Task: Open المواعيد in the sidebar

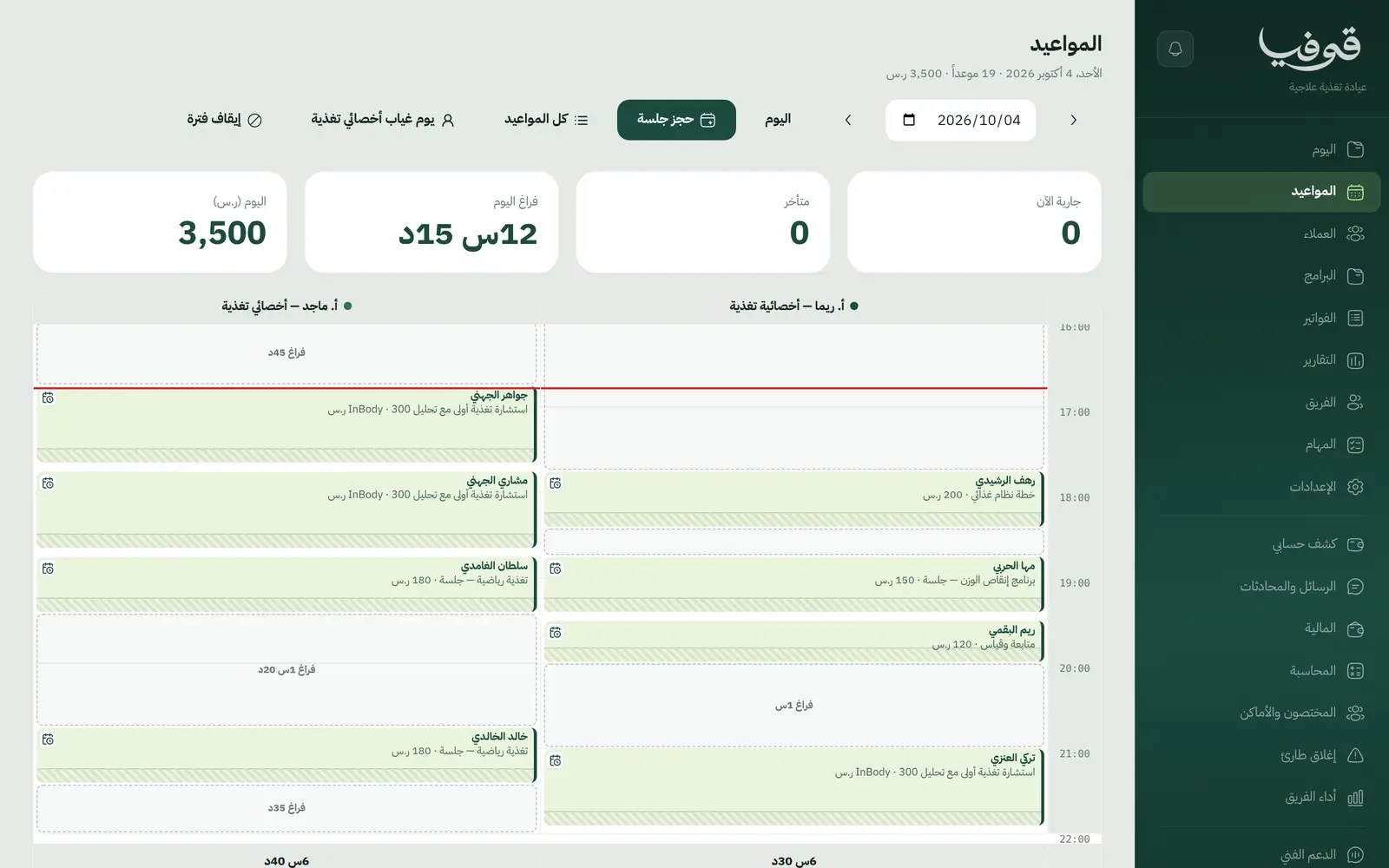Action: (x=1261, y=192)
